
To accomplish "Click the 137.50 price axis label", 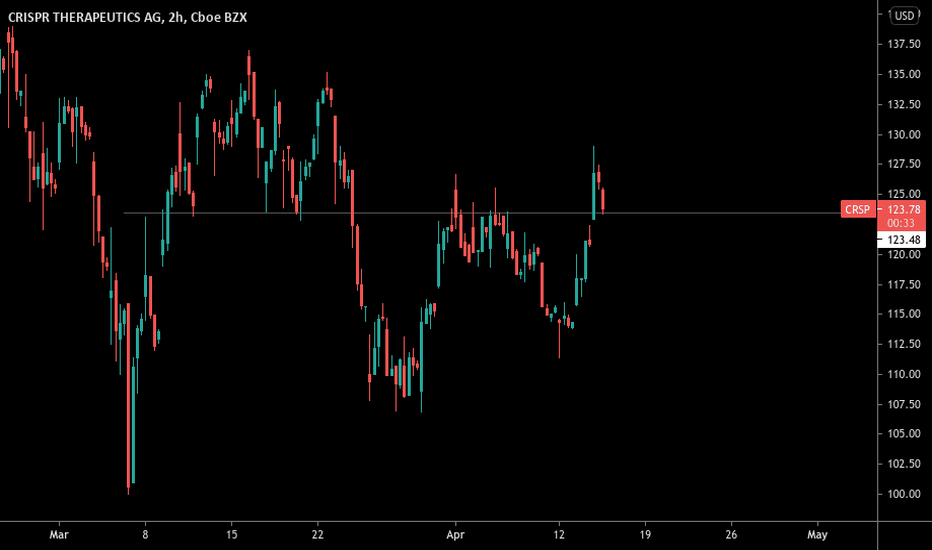I will [903, 44].
